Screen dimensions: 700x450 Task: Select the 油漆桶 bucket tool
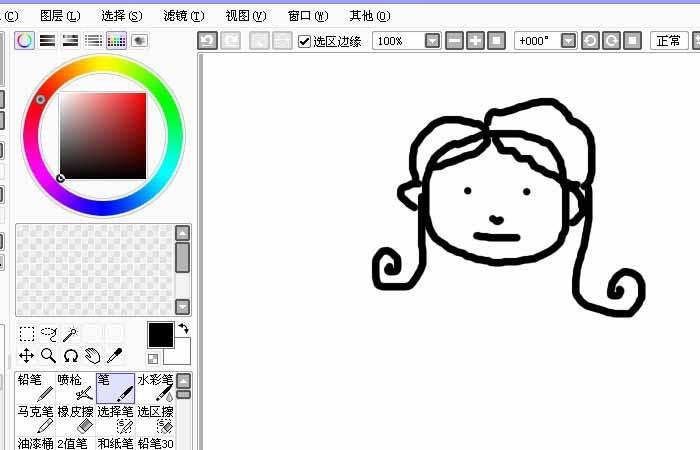pyautogui.click(x=35, y=443)
